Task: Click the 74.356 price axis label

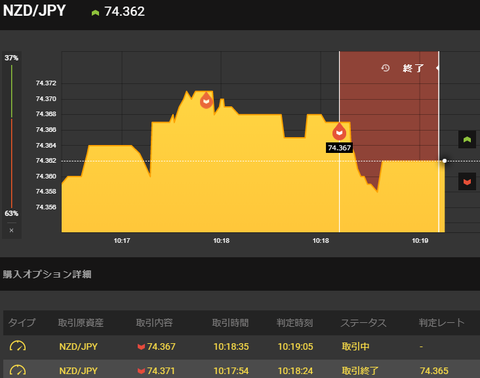Action: 46,207
